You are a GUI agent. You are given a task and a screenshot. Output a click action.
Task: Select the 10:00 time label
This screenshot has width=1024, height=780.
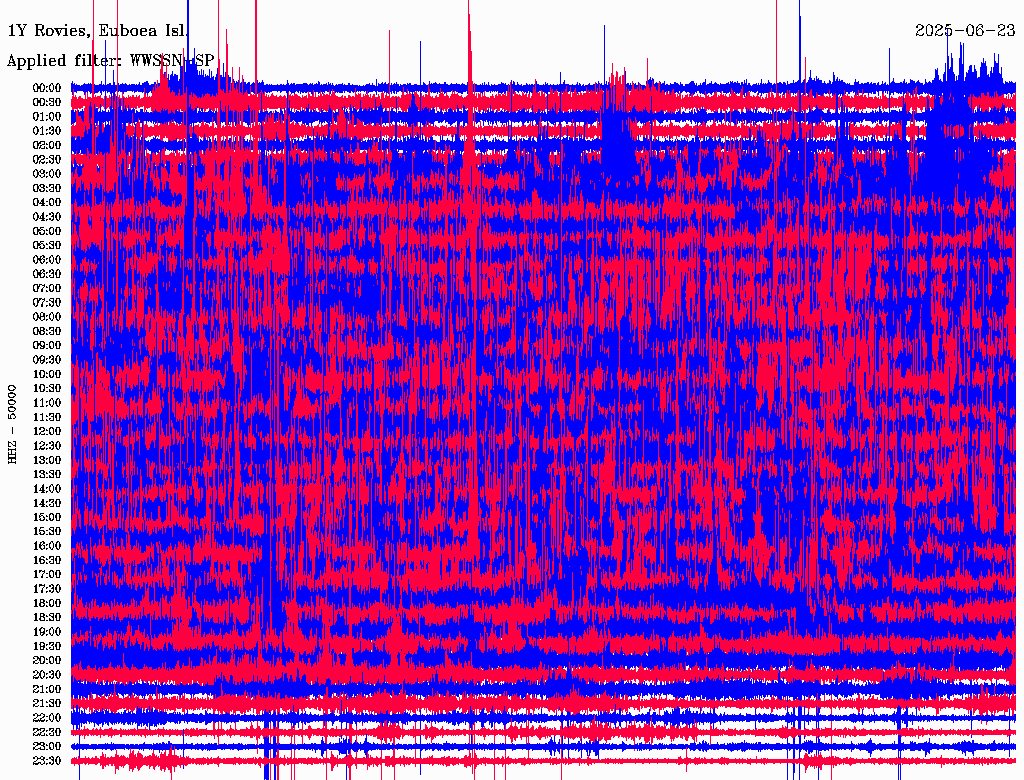pyautogui.click(x=47, y=374)
